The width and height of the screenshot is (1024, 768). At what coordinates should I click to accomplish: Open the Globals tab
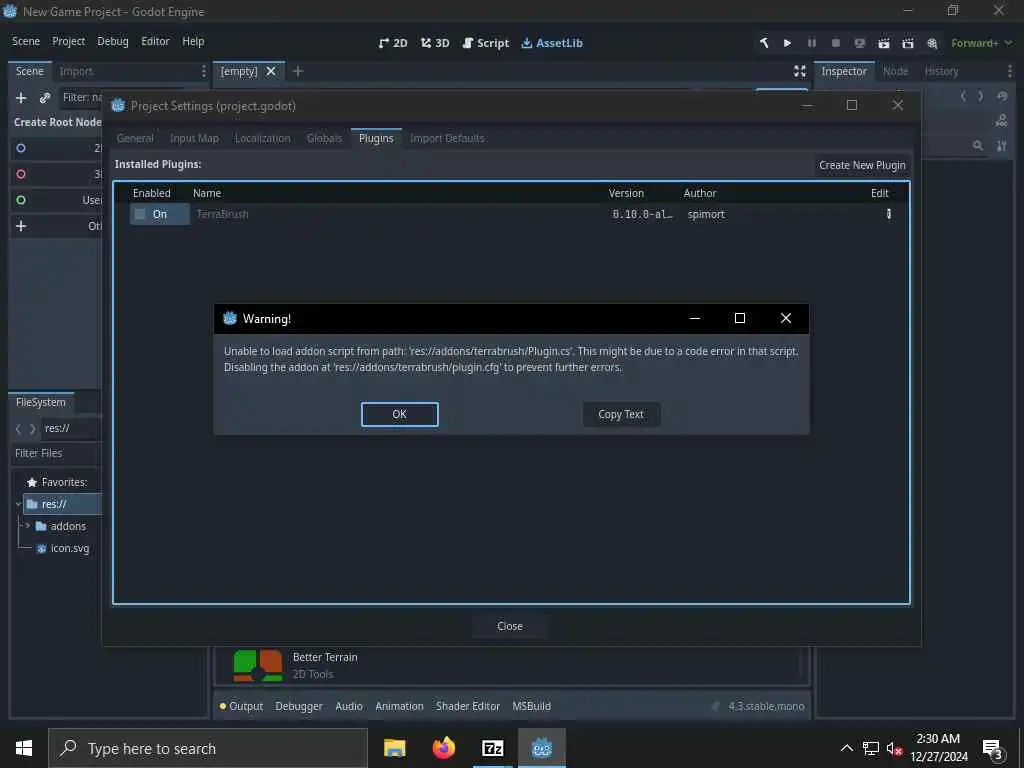pos(324,138)
